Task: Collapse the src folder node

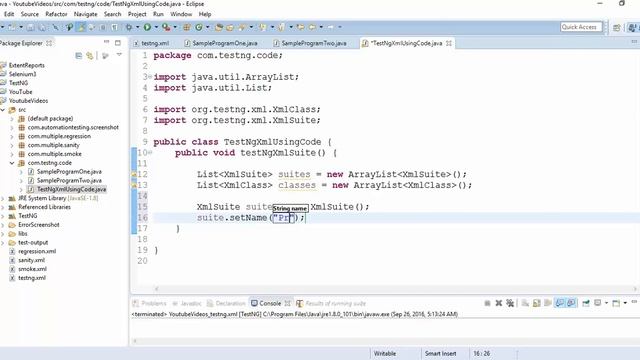Action: pos(3,110)
